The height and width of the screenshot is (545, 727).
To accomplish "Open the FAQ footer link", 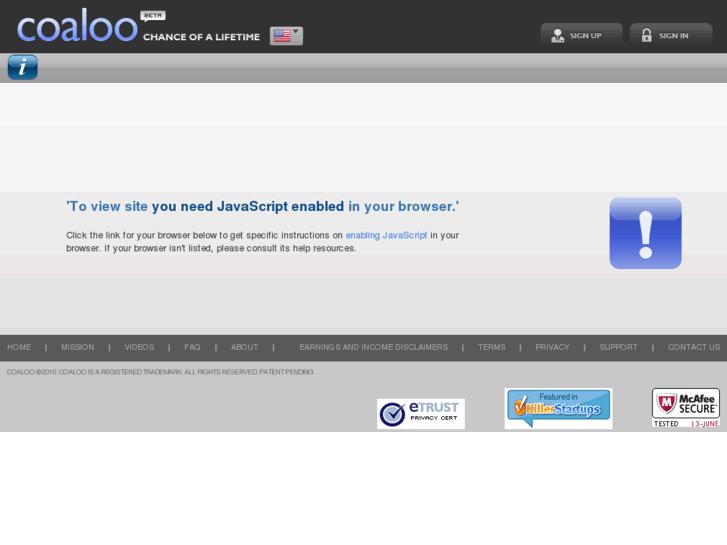I will [192, 347].
